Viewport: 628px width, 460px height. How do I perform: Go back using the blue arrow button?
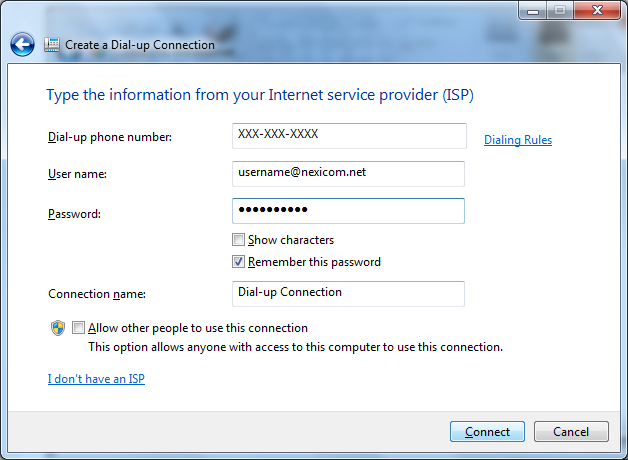22,44
